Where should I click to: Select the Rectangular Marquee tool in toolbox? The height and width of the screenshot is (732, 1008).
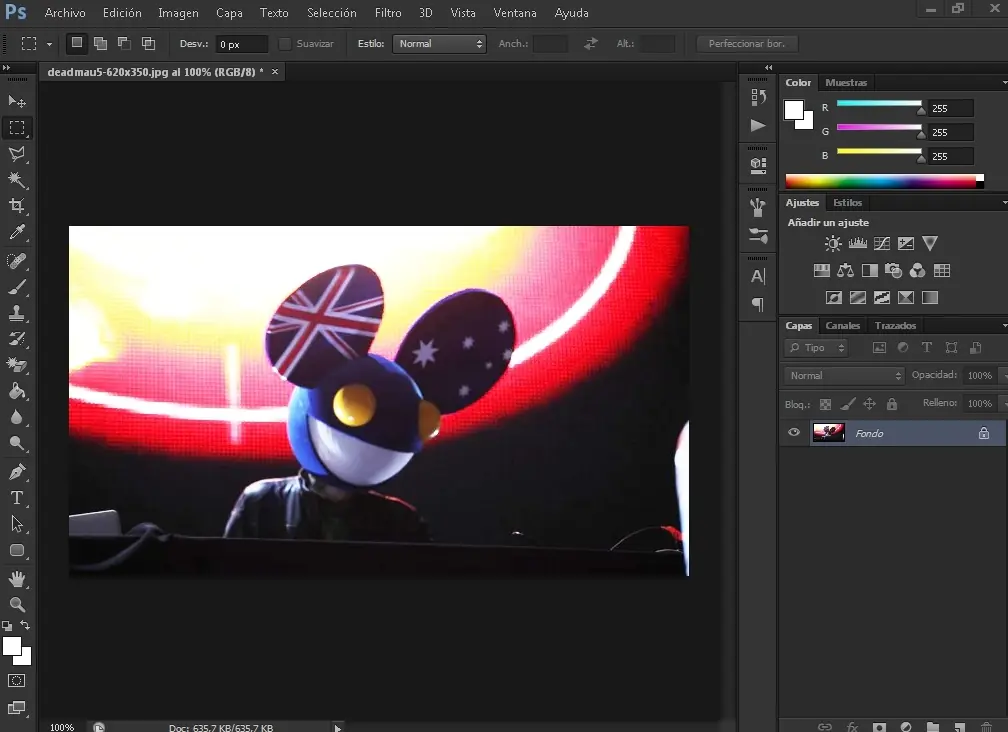(x=17, y=128)
